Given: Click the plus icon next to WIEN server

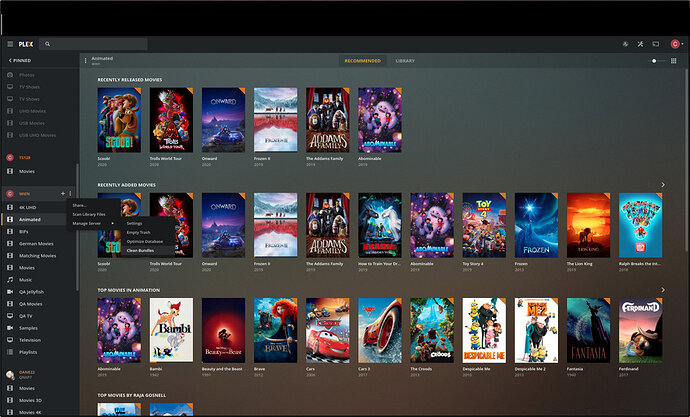Looking at the screenshot, I should (63, 194).
